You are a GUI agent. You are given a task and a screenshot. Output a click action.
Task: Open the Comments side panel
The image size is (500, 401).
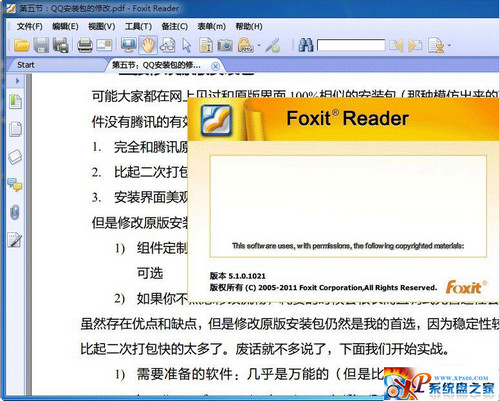[15, 184]
